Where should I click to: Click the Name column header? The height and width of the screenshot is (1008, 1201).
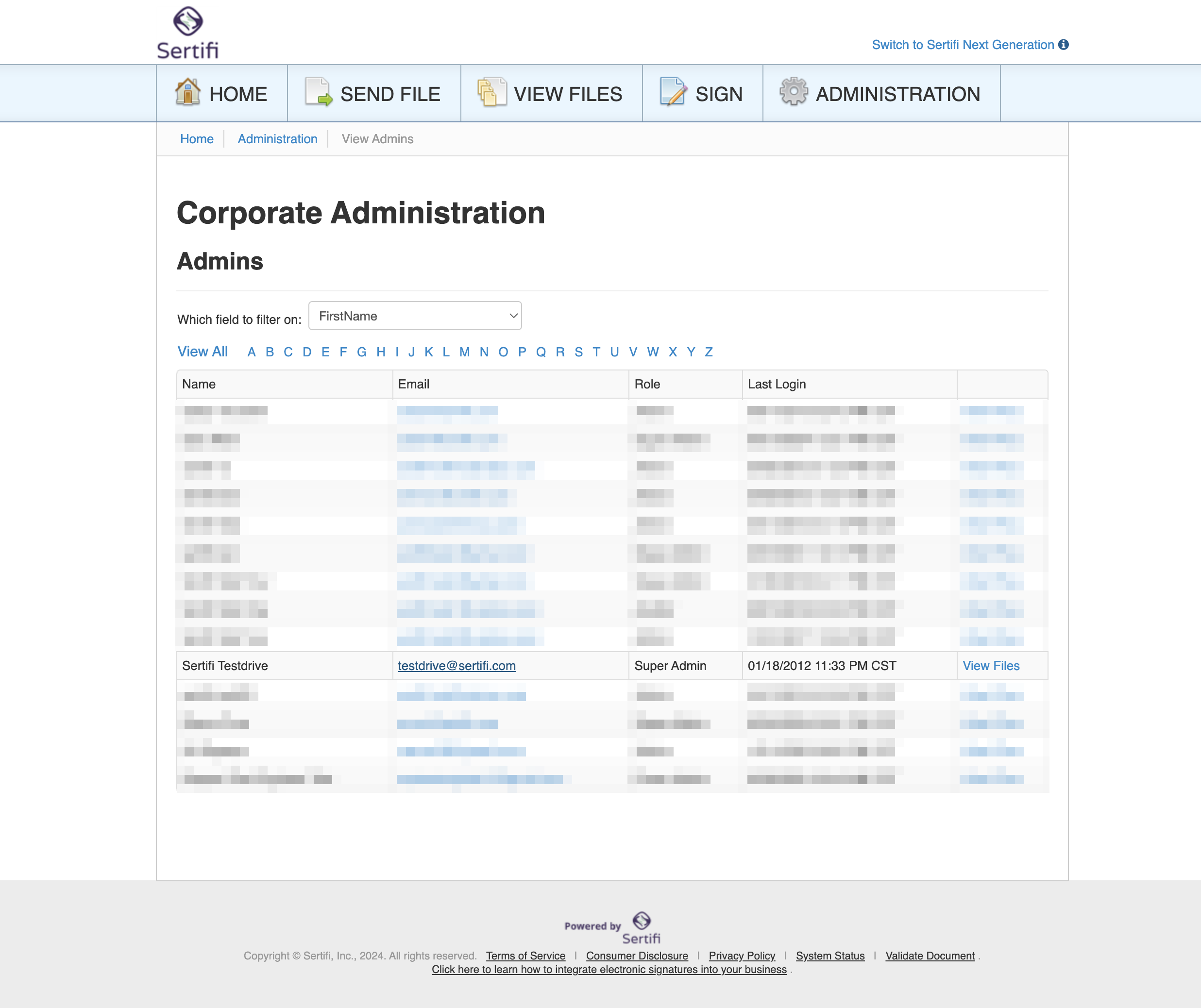[x=285, y=384]
